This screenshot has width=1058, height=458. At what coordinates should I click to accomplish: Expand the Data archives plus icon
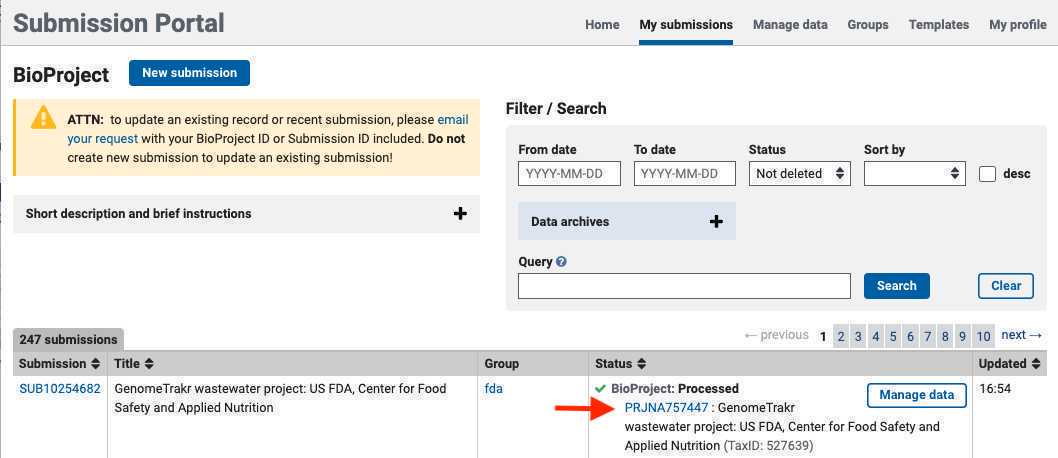(x=717, y=221)
